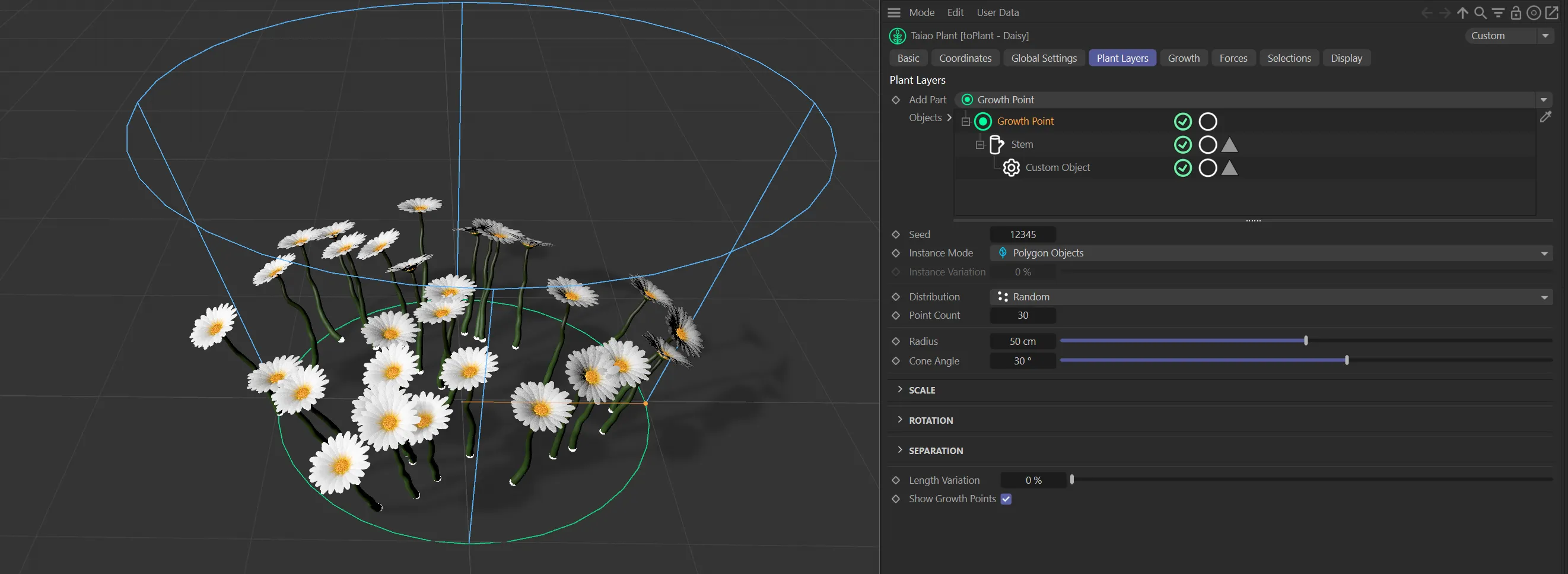Uncheck the Show Growth Points checkbox
The width and height of the screenshot is (1568, 574).
pyautogui.click(x=1006, y=499)
